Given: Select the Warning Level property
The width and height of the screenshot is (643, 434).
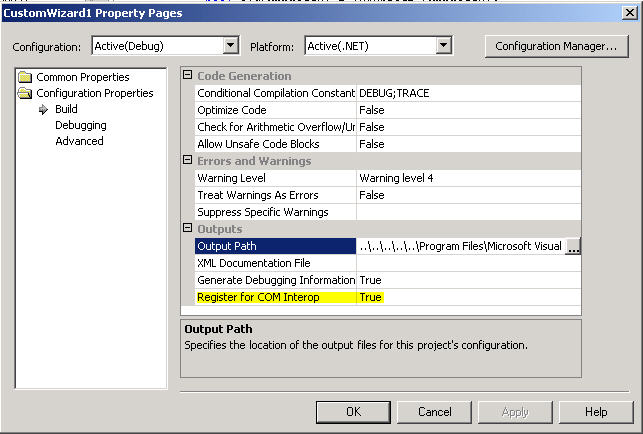Looking at the screenshot, I should tap(275, 178).
